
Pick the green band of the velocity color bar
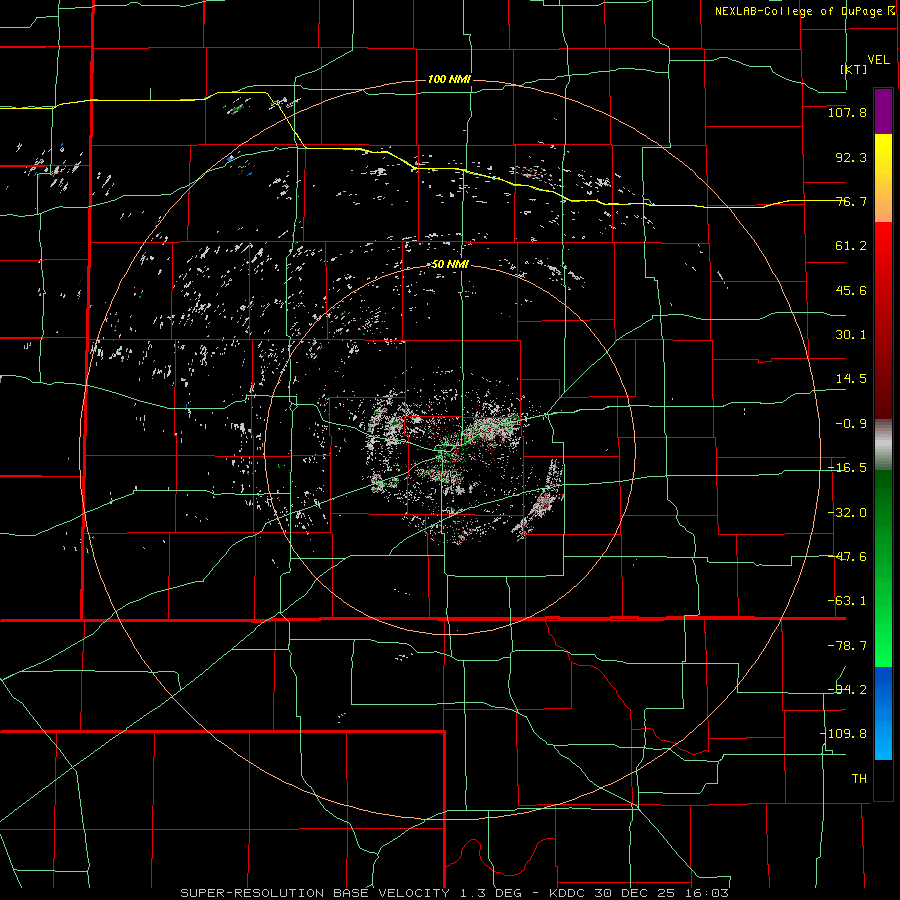click(x=883, y=568)
